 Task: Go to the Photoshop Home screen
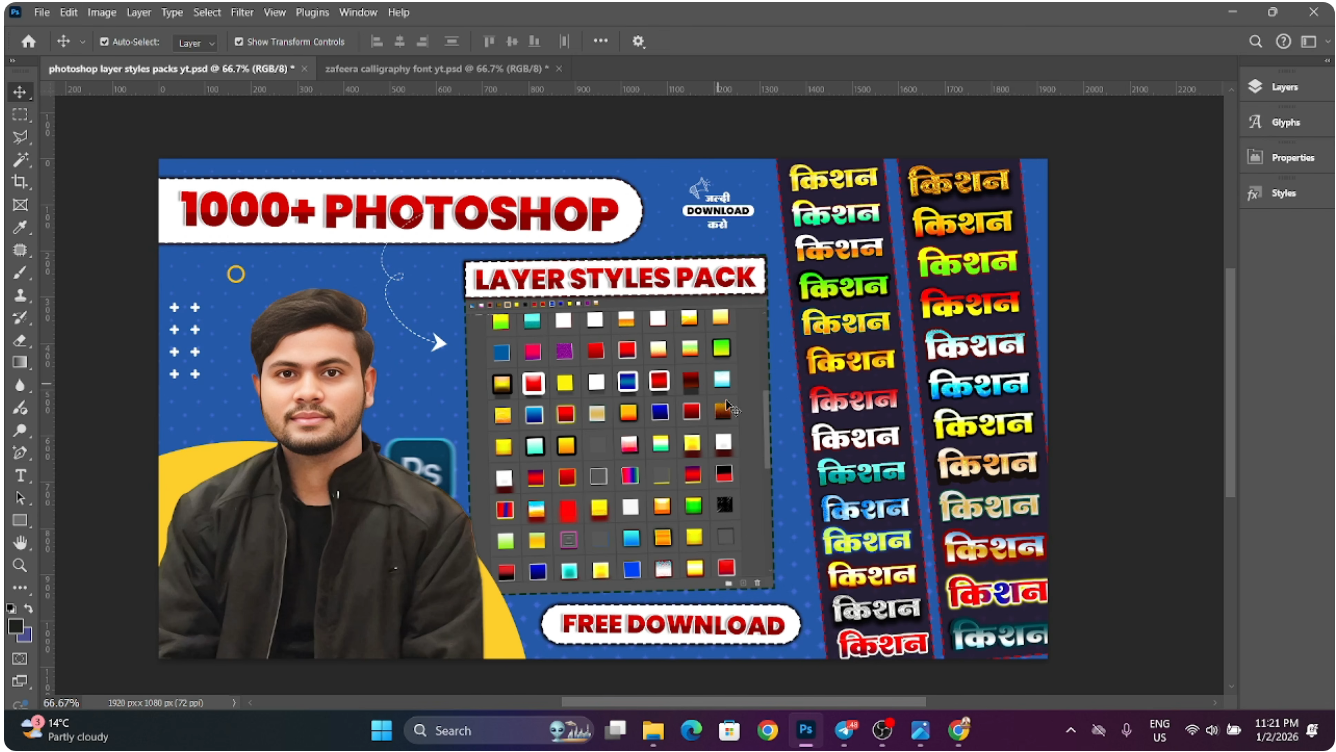coord(28,42)
